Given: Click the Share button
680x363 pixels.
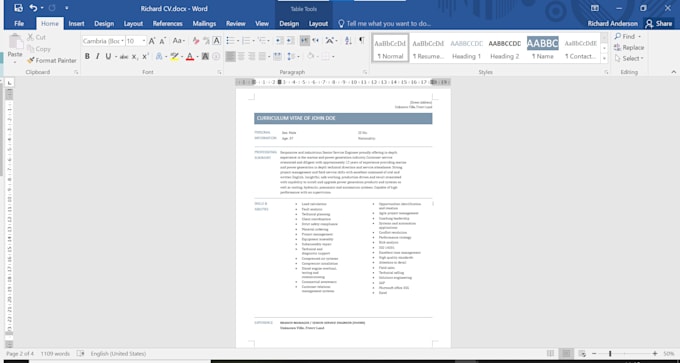Looking at the screenshot, I should (x=659, y=24).
